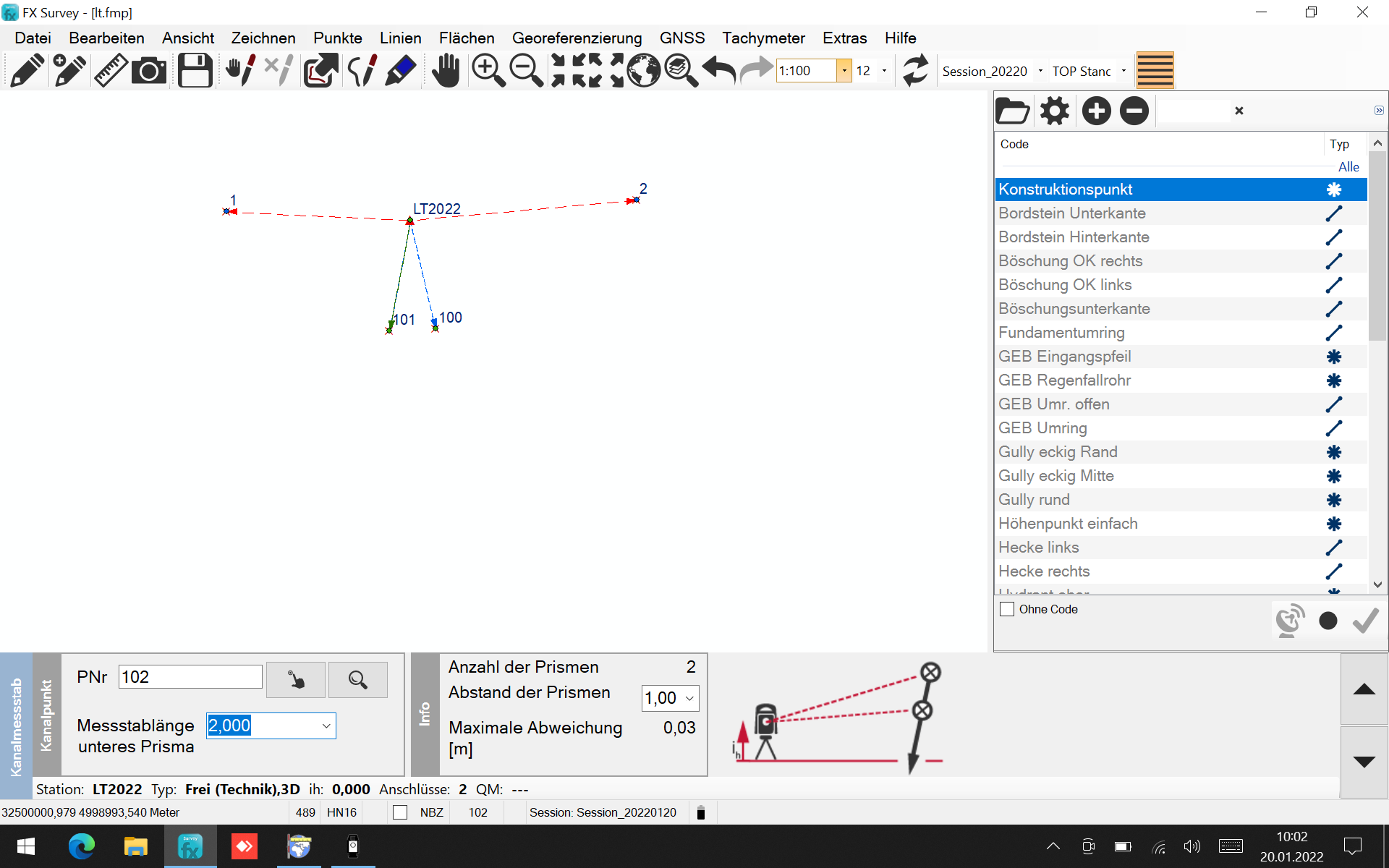Screen dimensions: 1389x868
Task: Toggle the NBZ checkbox in status bar
Action: [400, 812]
